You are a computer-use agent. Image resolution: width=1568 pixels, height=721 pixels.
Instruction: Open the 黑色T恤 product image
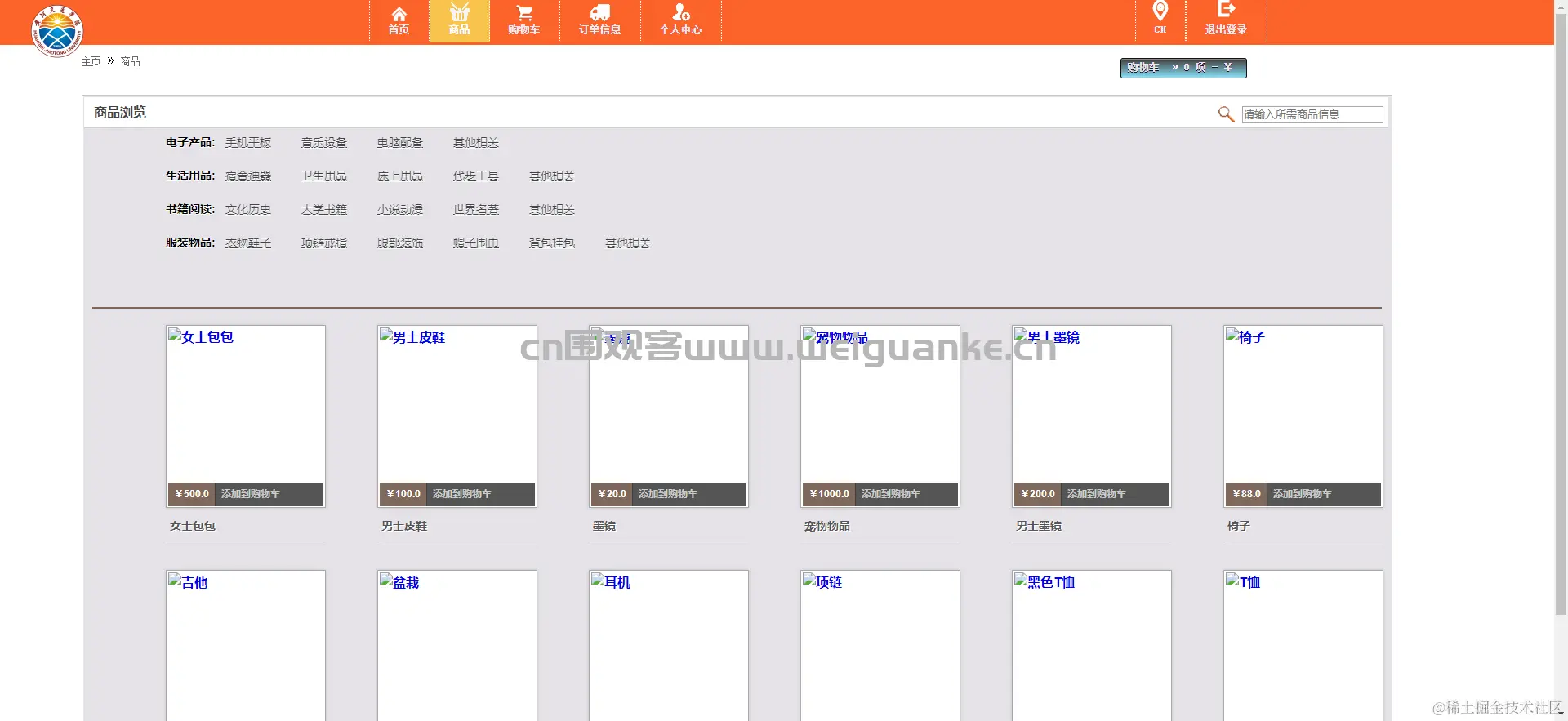[1092, 645]
